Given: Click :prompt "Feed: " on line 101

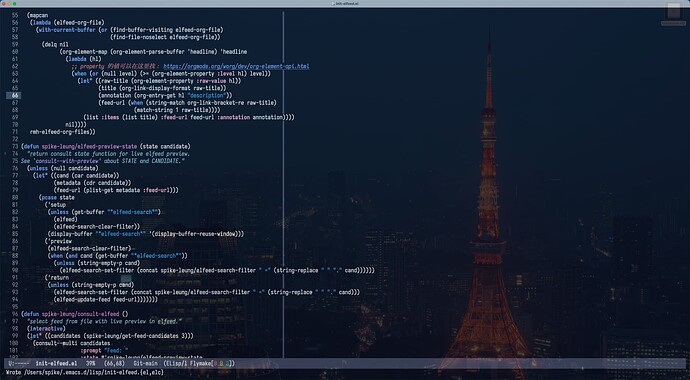Looking at the screenshot, I should 104,351.
